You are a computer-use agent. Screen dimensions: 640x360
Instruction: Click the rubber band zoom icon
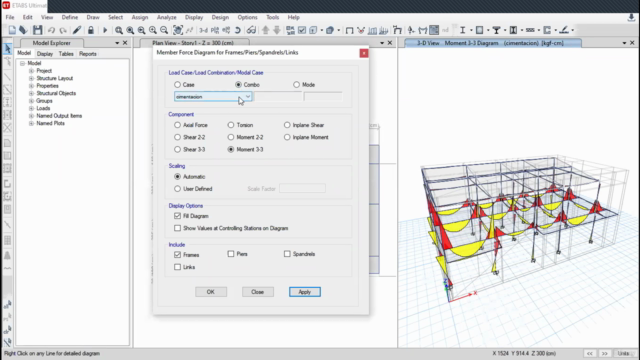click(119, 30)
